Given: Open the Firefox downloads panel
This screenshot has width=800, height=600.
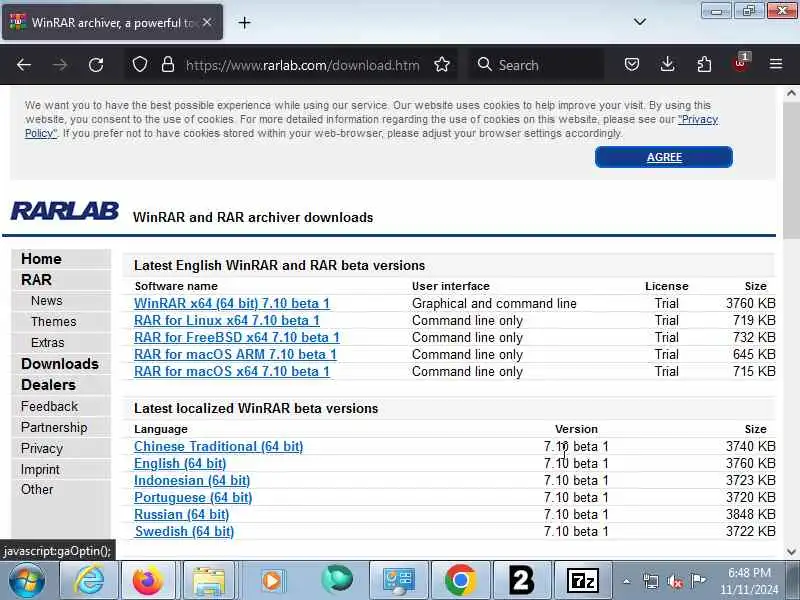Looking at the screenshot, I should click(x=667, y=64).
